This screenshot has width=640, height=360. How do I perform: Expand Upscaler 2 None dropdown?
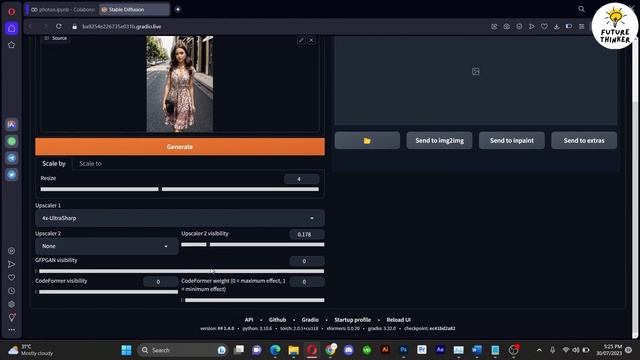(x=107, y=246)
